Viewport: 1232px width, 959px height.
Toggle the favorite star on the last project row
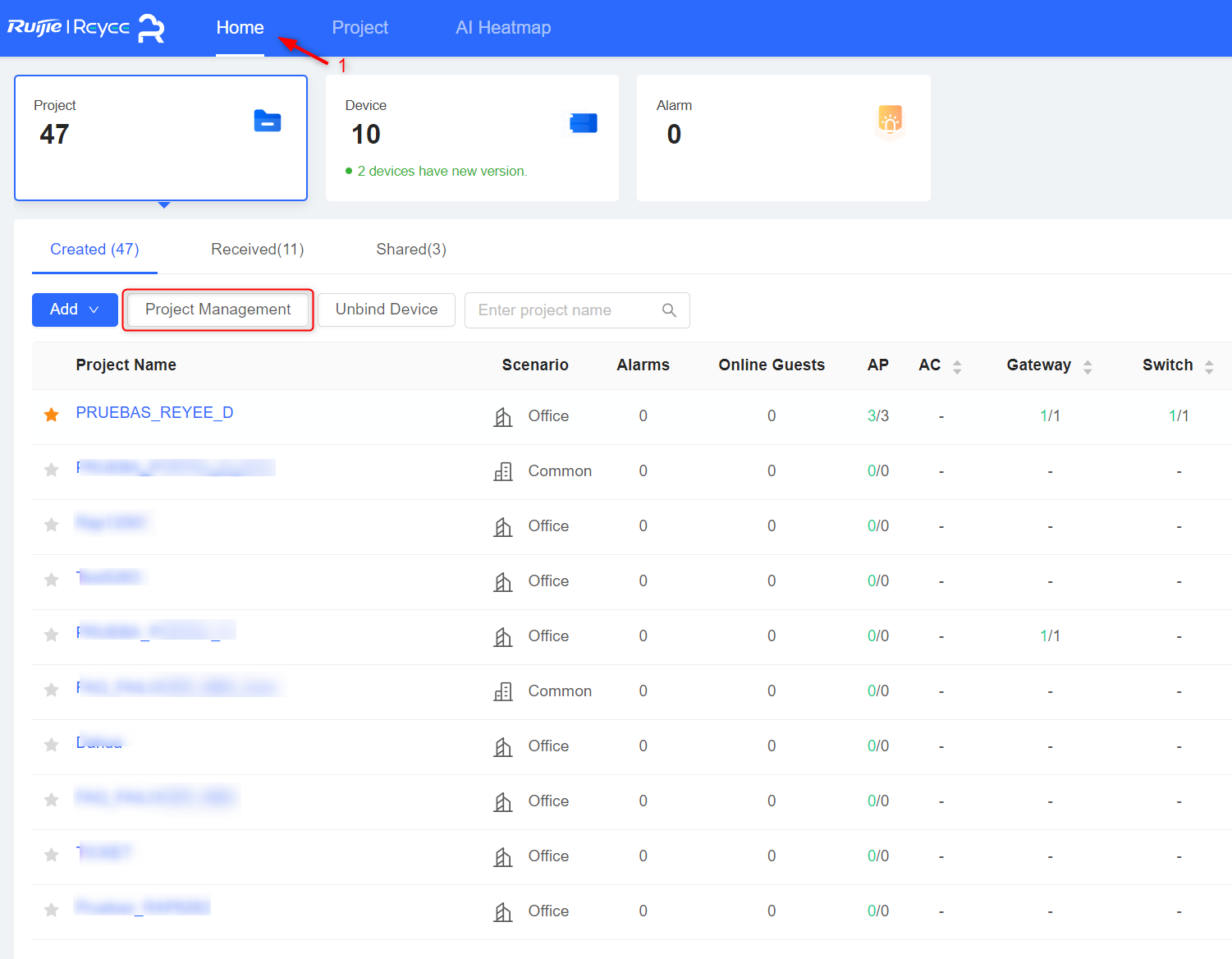point(52,910)
